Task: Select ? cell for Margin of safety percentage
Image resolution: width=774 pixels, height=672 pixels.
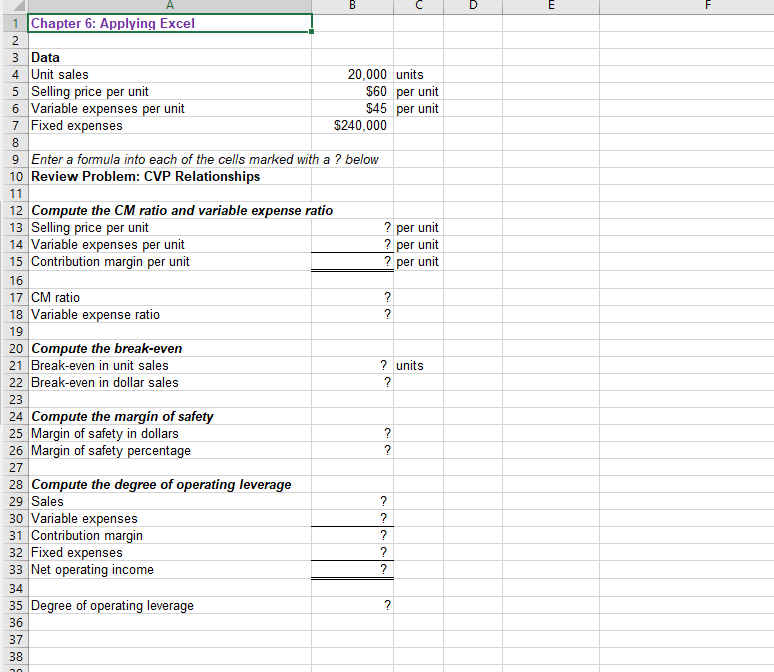Action: click(x=352, y=450)
